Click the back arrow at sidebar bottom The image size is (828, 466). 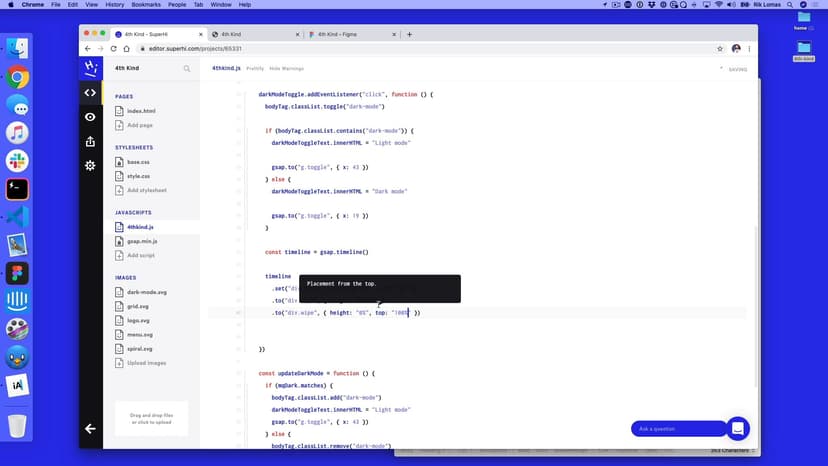pyautogui.click(x=90, y=428)
